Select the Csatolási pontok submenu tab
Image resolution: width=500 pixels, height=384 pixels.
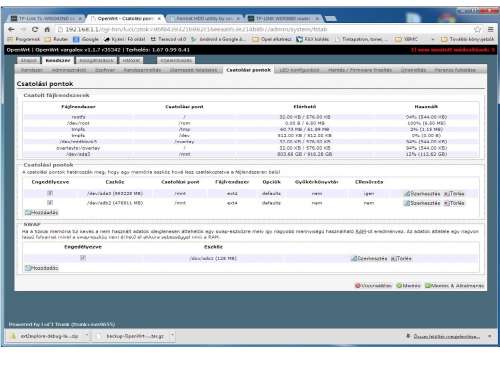pos(248,70)
